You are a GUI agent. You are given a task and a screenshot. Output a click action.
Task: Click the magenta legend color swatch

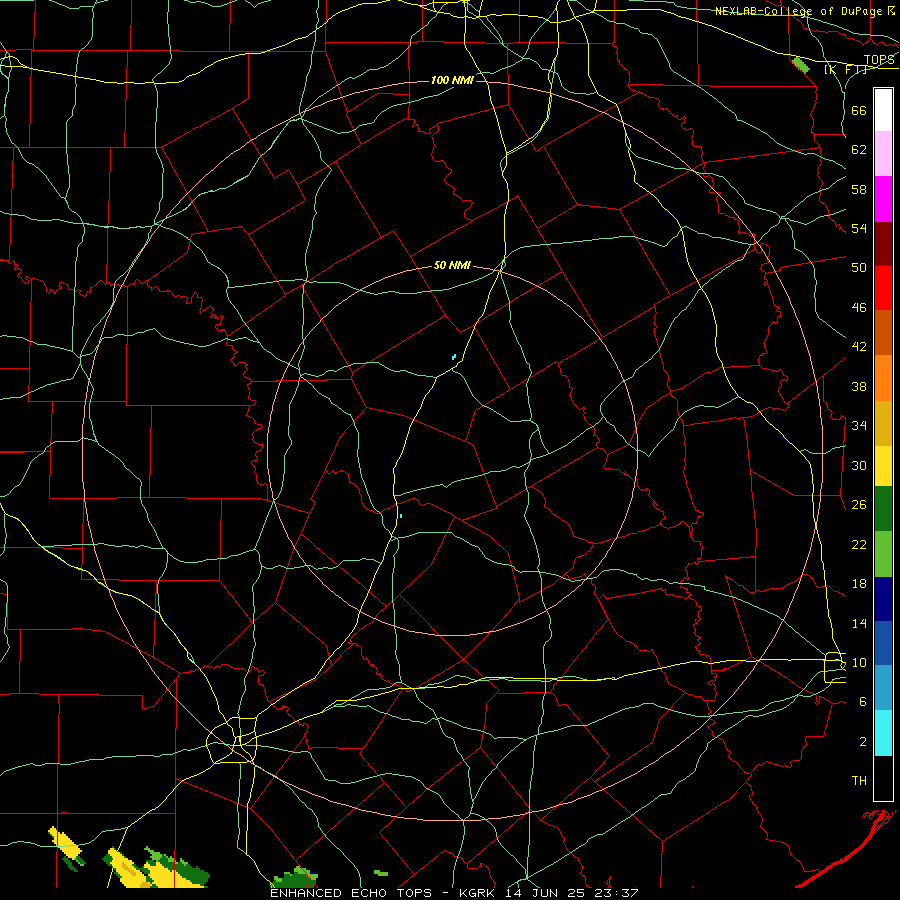pyautogui.click(x=883, y=199)
